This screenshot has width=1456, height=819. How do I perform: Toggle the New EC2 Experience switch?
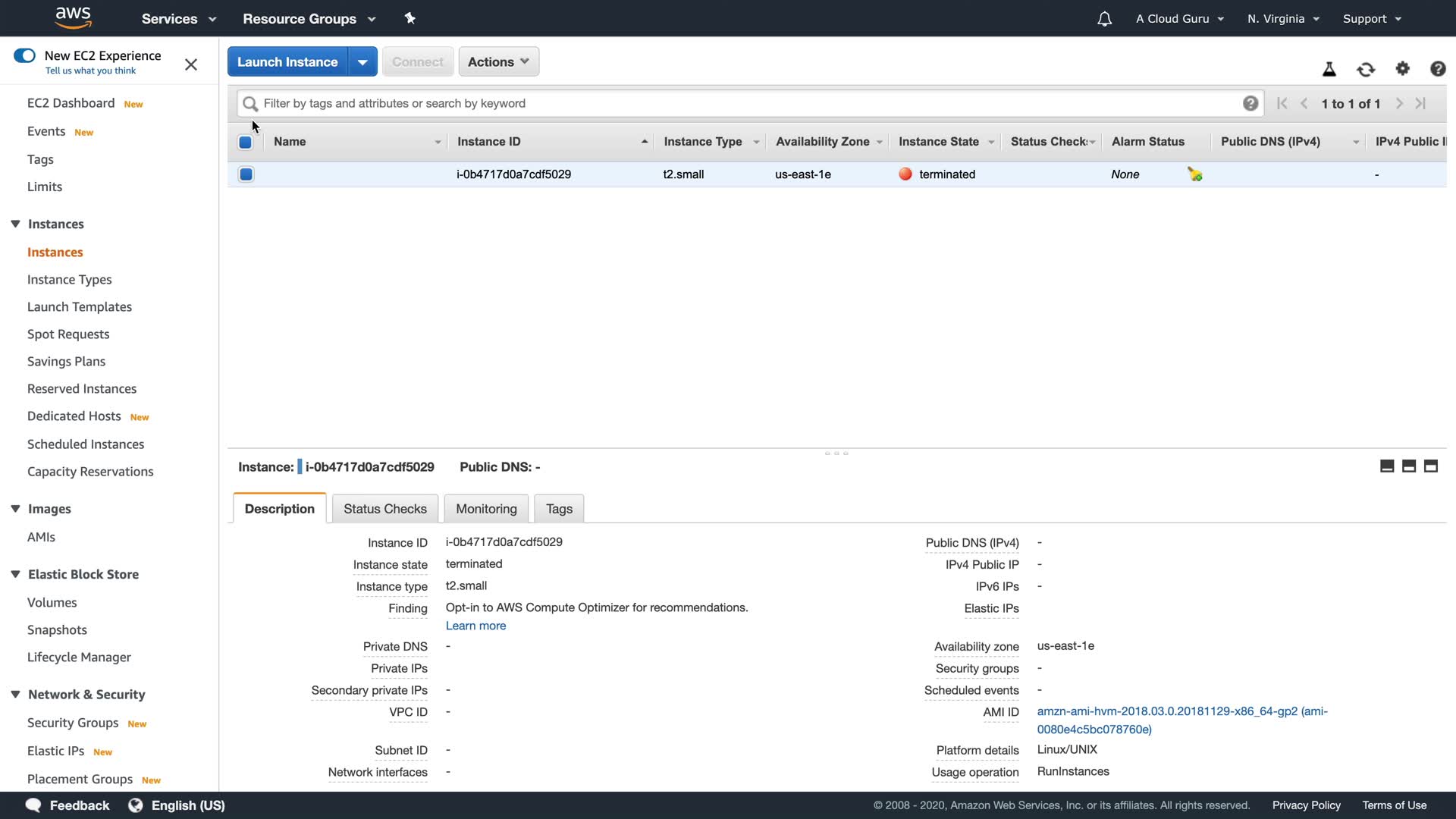(x=25, y=55)
